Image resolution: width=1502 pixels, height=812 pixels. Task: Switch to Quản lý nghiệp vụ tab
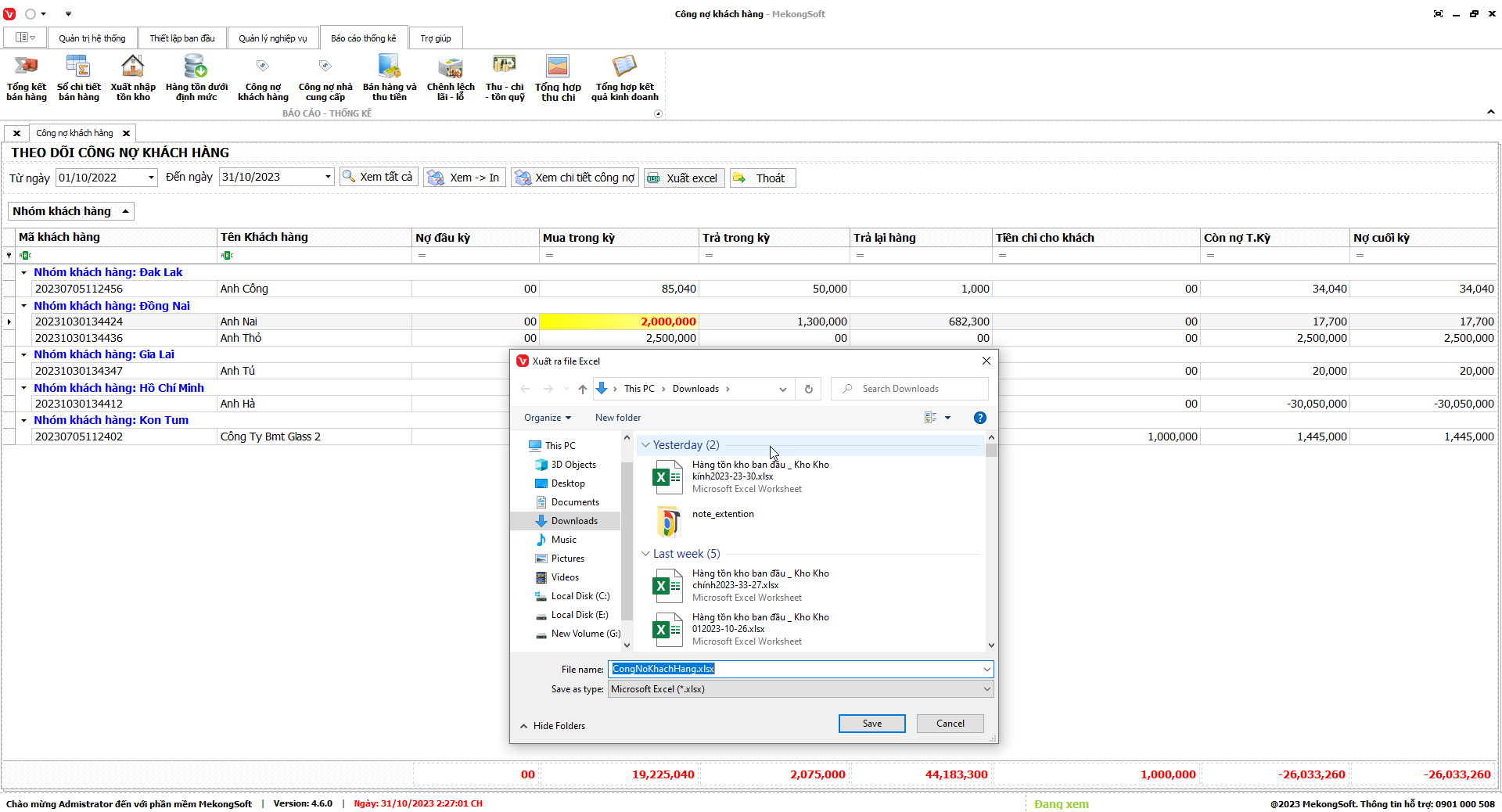(x=273, y=38)
